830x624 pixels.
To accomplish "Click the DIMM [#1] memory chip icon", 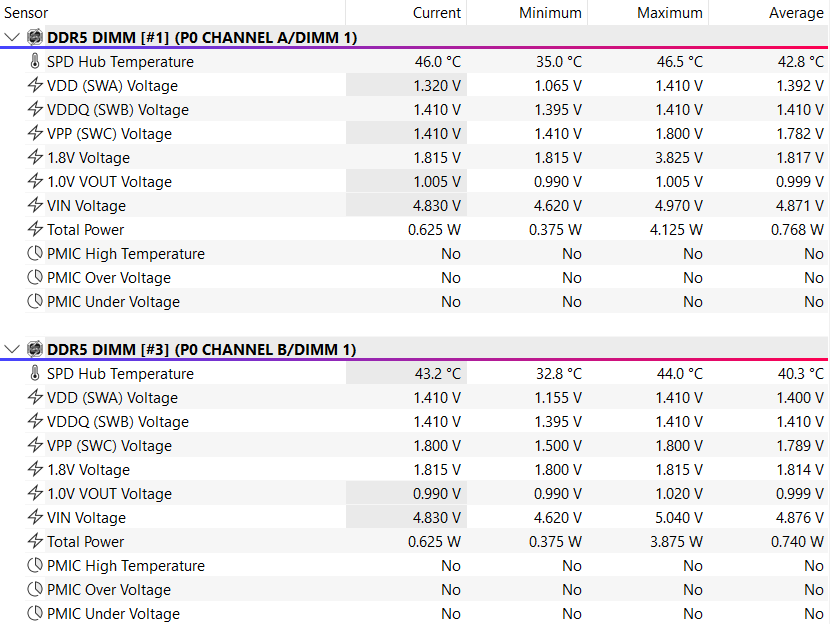I will (x=35, y=38).
